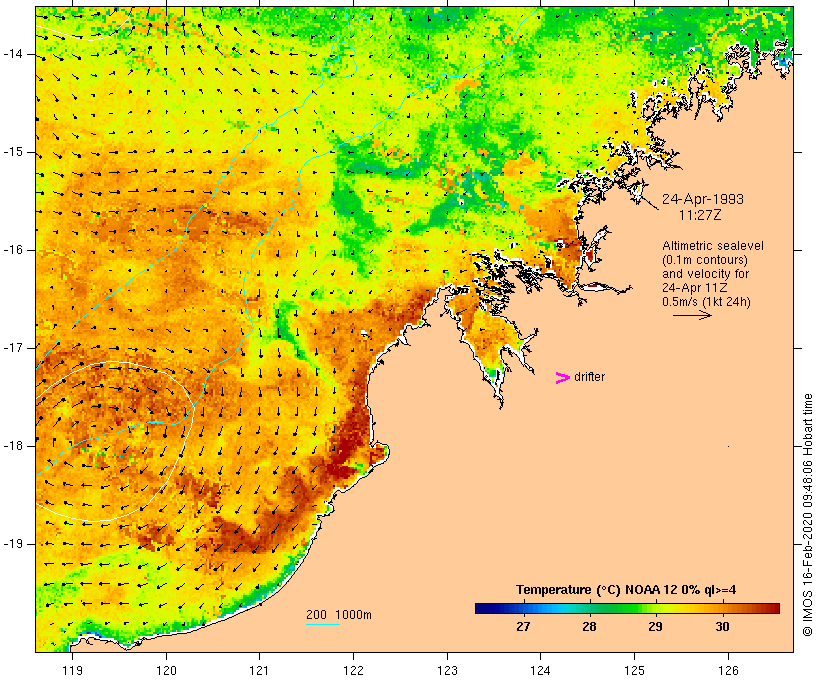Click the longitude axis label "126"

point(728,670)
